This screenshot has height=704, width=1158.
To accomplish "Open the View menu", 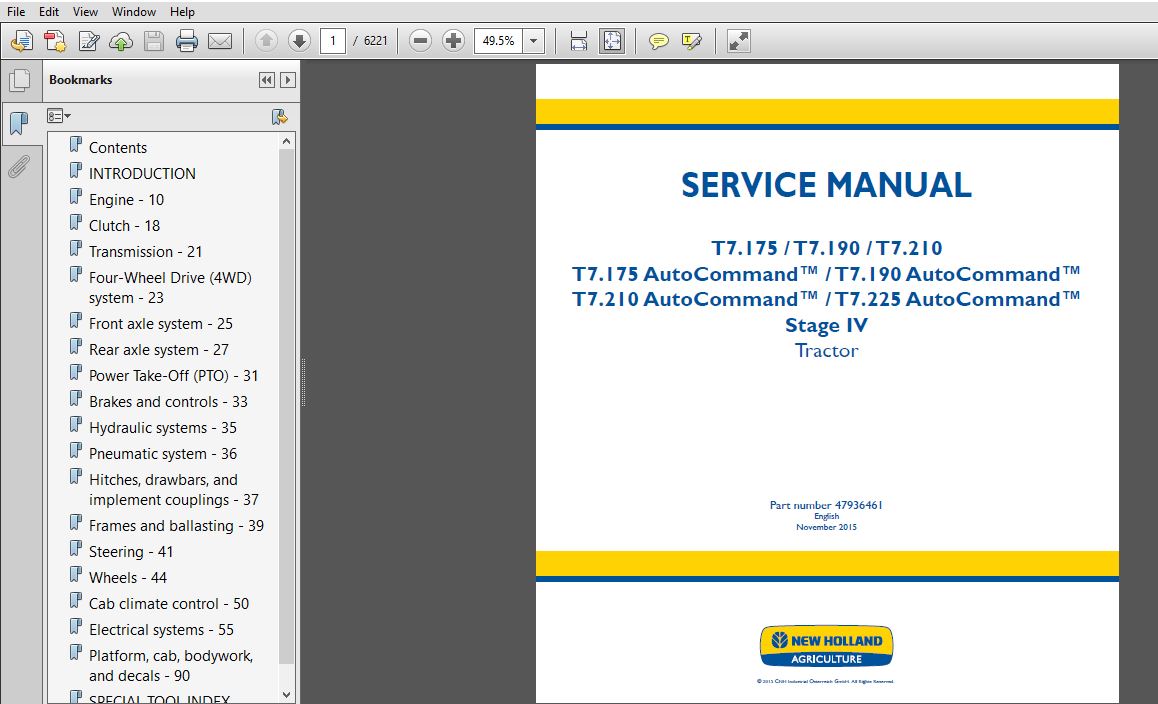I will [85, 12].
